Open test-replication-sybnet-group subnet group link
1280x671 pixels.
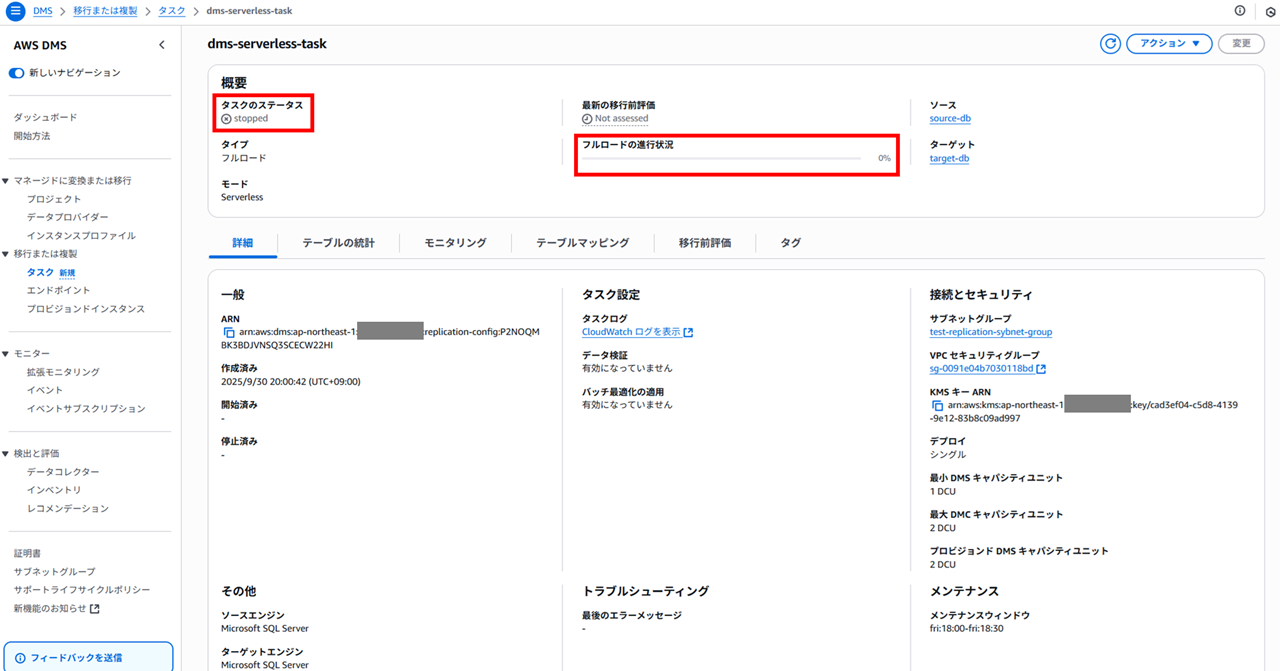(991, 332)
